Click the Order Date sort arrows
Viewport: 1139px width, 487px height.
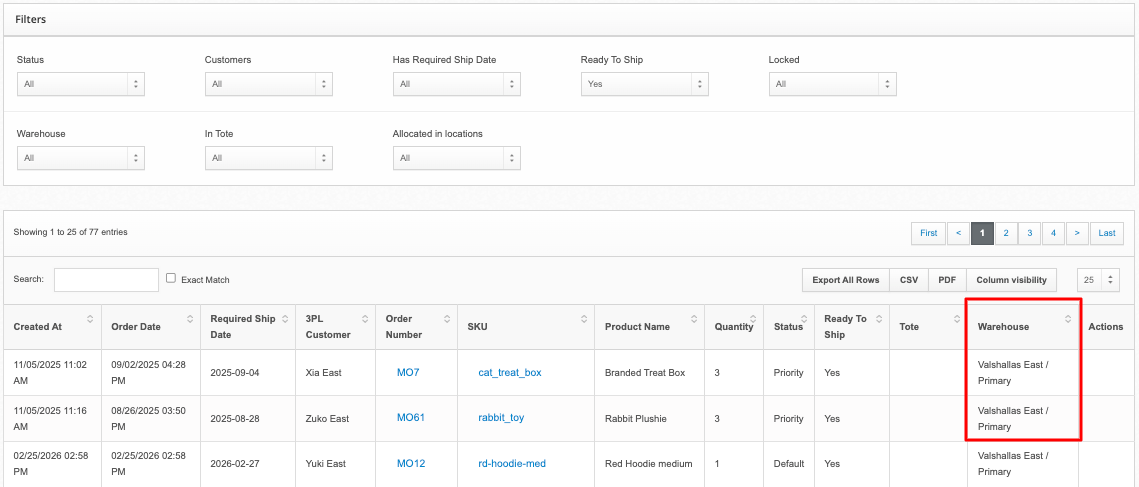pos(188,319)
